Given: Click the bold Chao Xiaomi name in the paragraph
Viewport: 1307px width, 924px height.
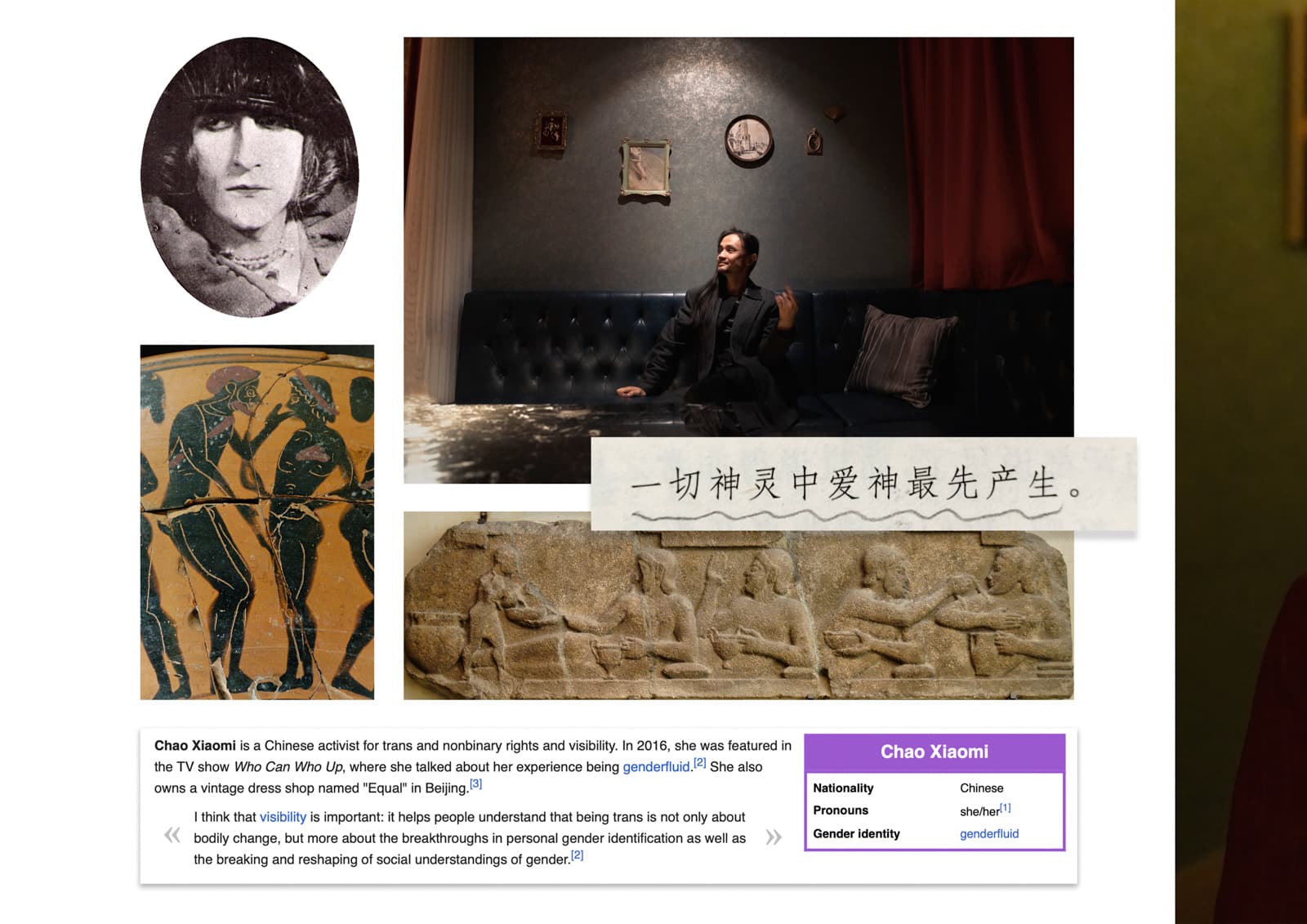Looking at the screenshot, I should click(x=195, y=746).
